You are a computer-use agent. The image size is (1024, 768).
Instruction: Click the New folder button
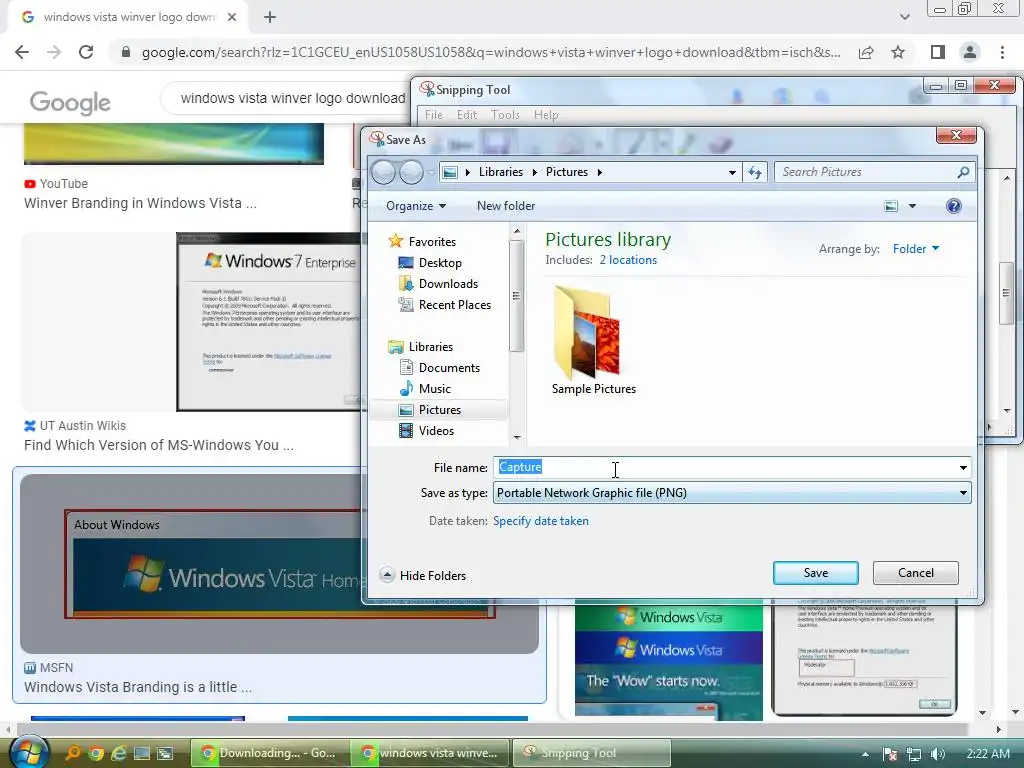tap(506, 206)
